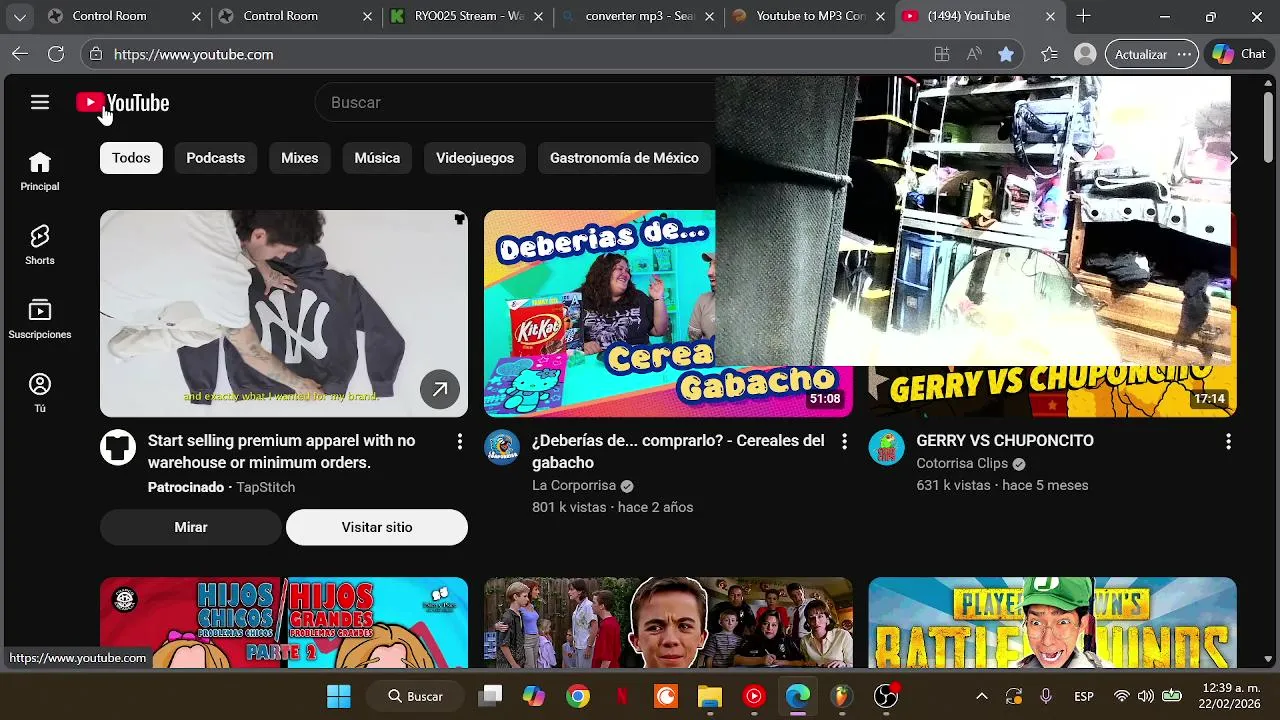1280x720 pixels.
Task: Open browser favorites list
Action: [x=1049, y=54]
